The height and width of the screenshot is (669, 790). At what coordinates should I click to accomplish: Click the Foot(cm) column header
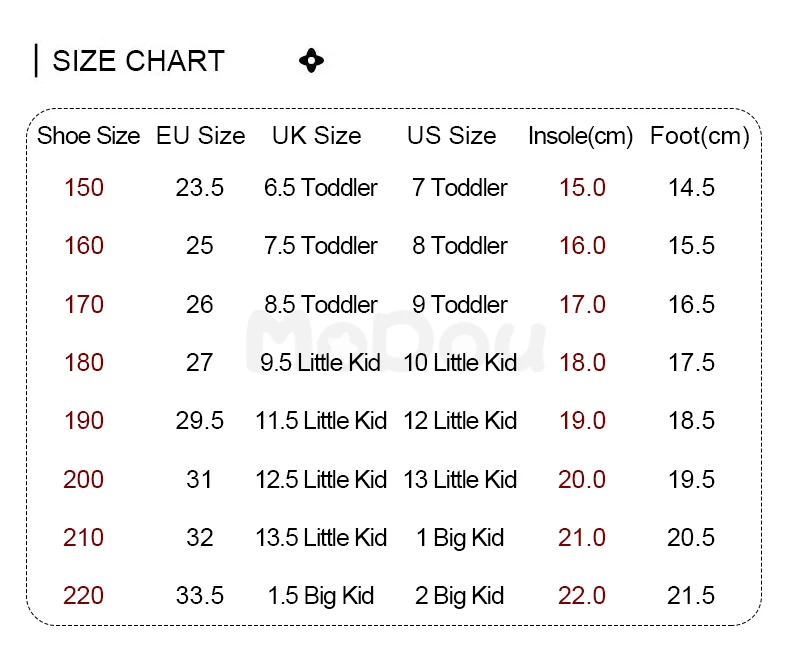pyautogui.click(x=699, y=136)
